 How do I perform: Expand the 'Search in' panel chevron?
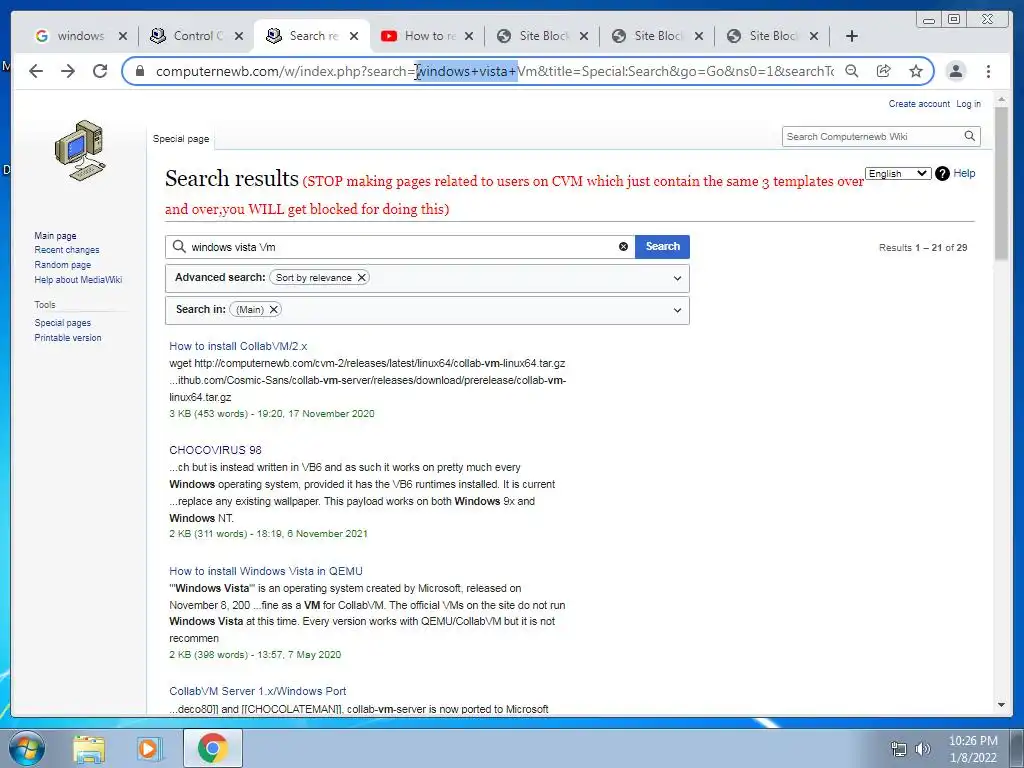point(677,310)
